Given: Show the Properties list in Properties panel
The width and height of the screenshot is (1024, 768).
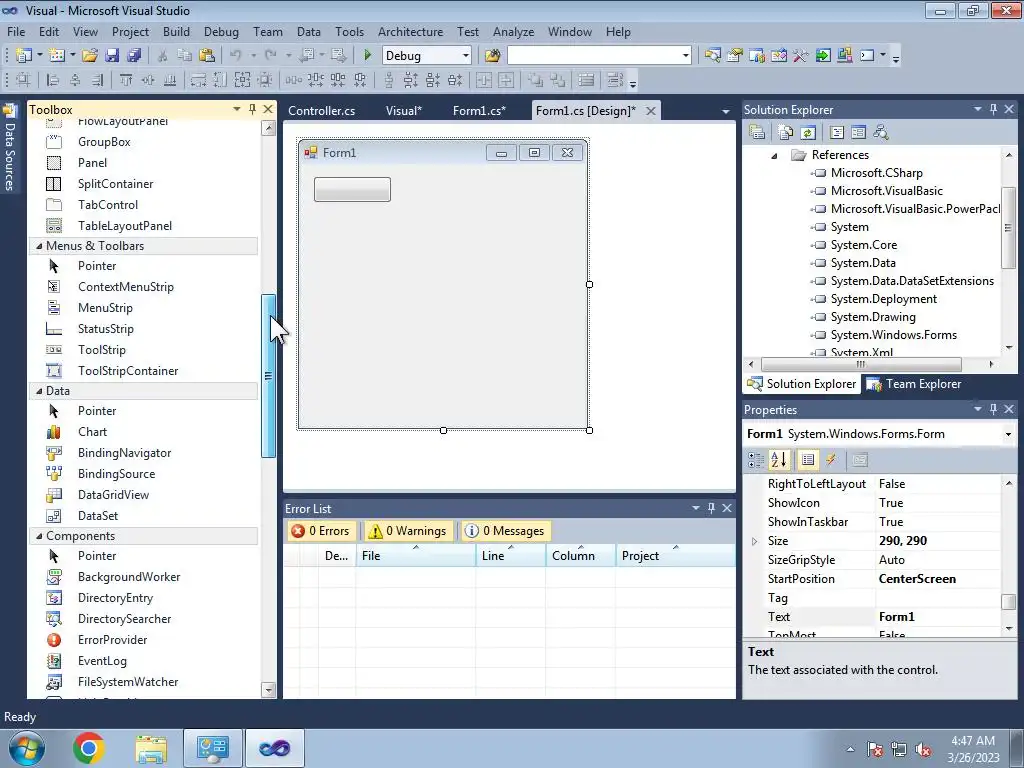Looking at the screenshot, I should (x=808, y=460).
